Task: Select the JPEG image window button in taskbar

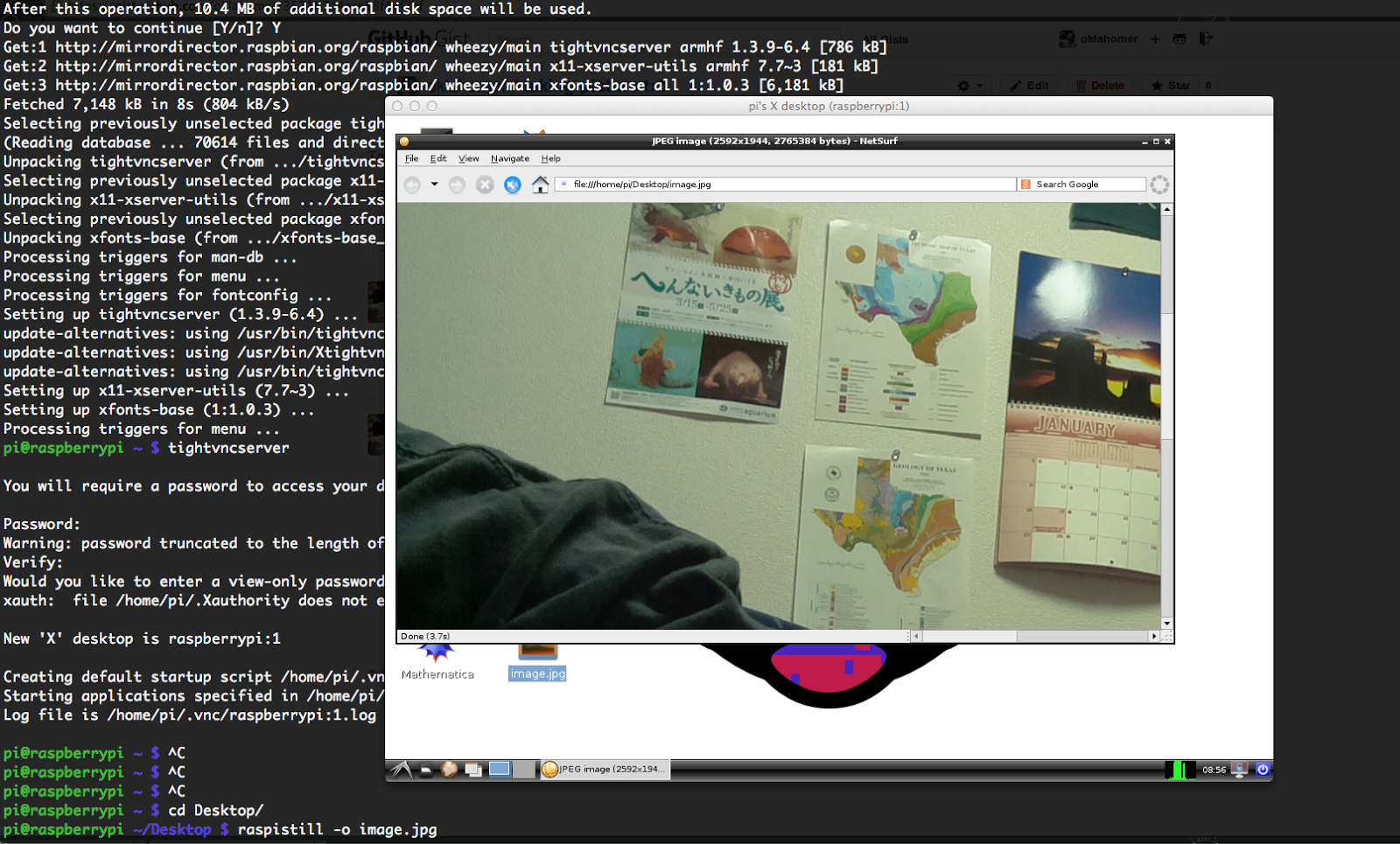Action: [604, 770]
